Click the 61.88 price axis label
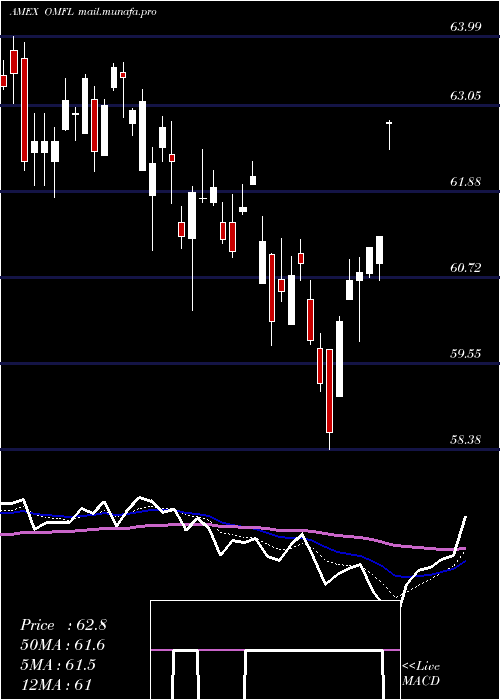Viewport: 500px width, 700px height. coord(466,182)
